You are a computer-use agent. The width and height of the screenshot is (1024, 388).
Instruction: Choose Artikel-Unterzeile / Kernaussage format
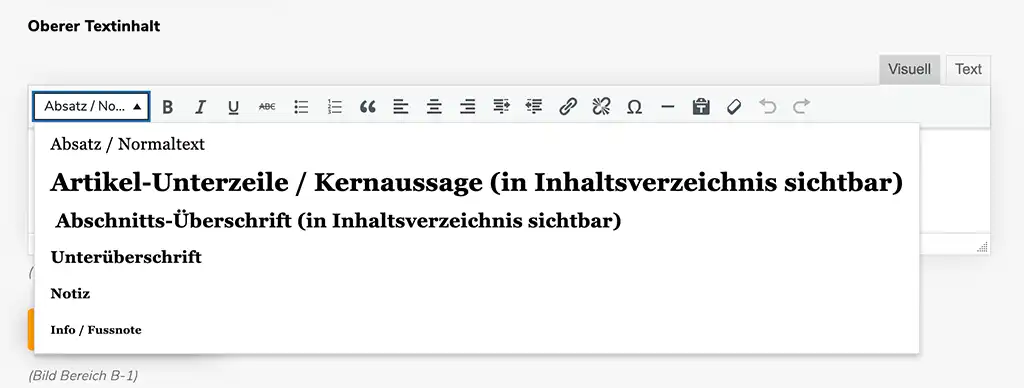(x=477, y=182)
